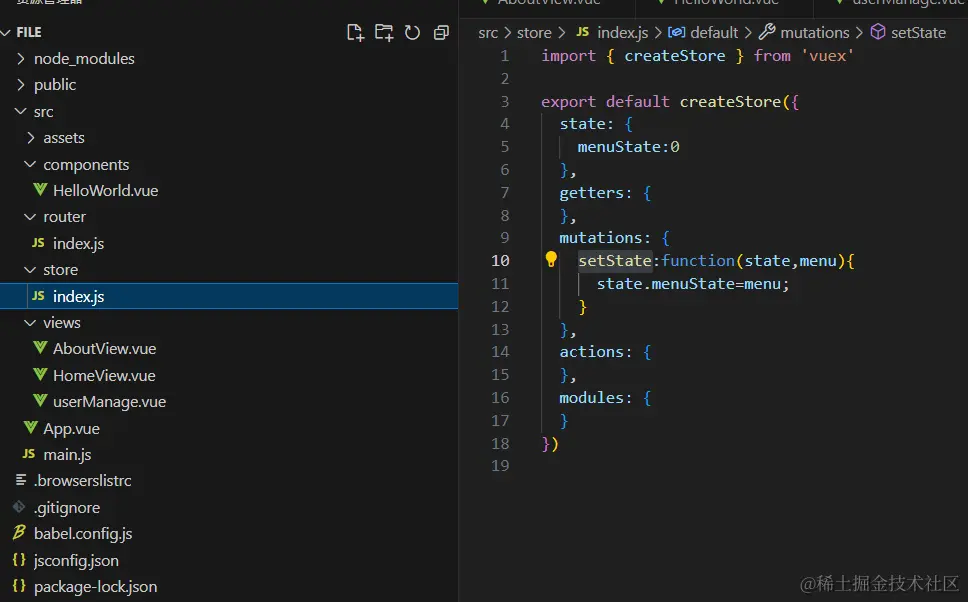Open the App.vue file

[x=71, y=429]
